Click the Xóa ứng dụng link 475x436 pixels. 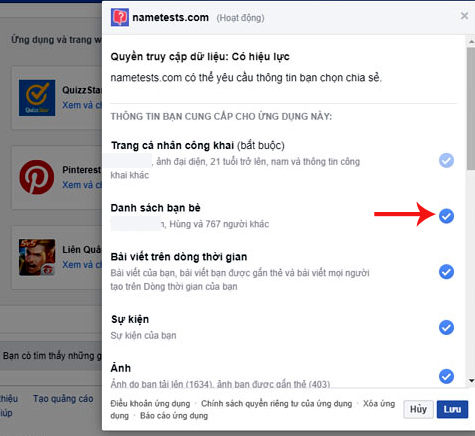pyautogui.click(x=379, y=404)
